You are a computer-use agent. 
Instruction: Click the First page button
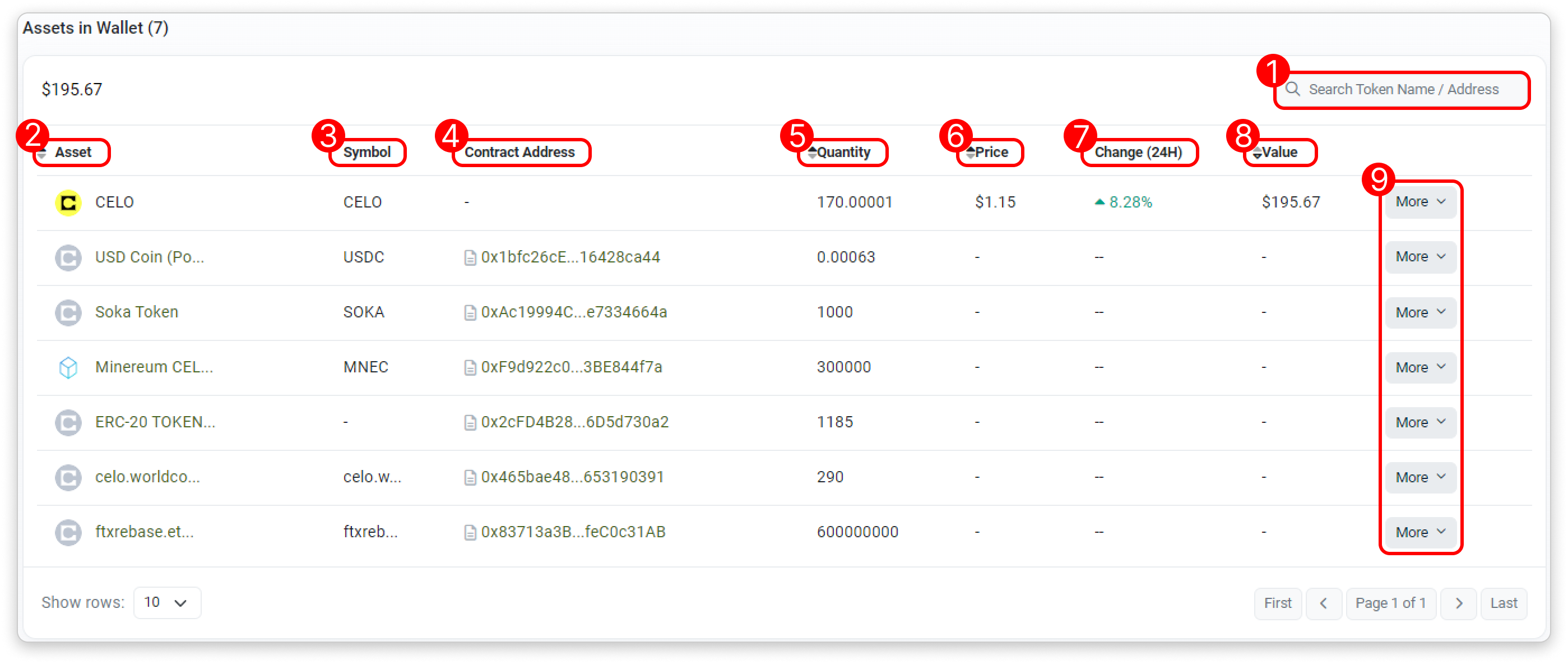point(1277,603)
